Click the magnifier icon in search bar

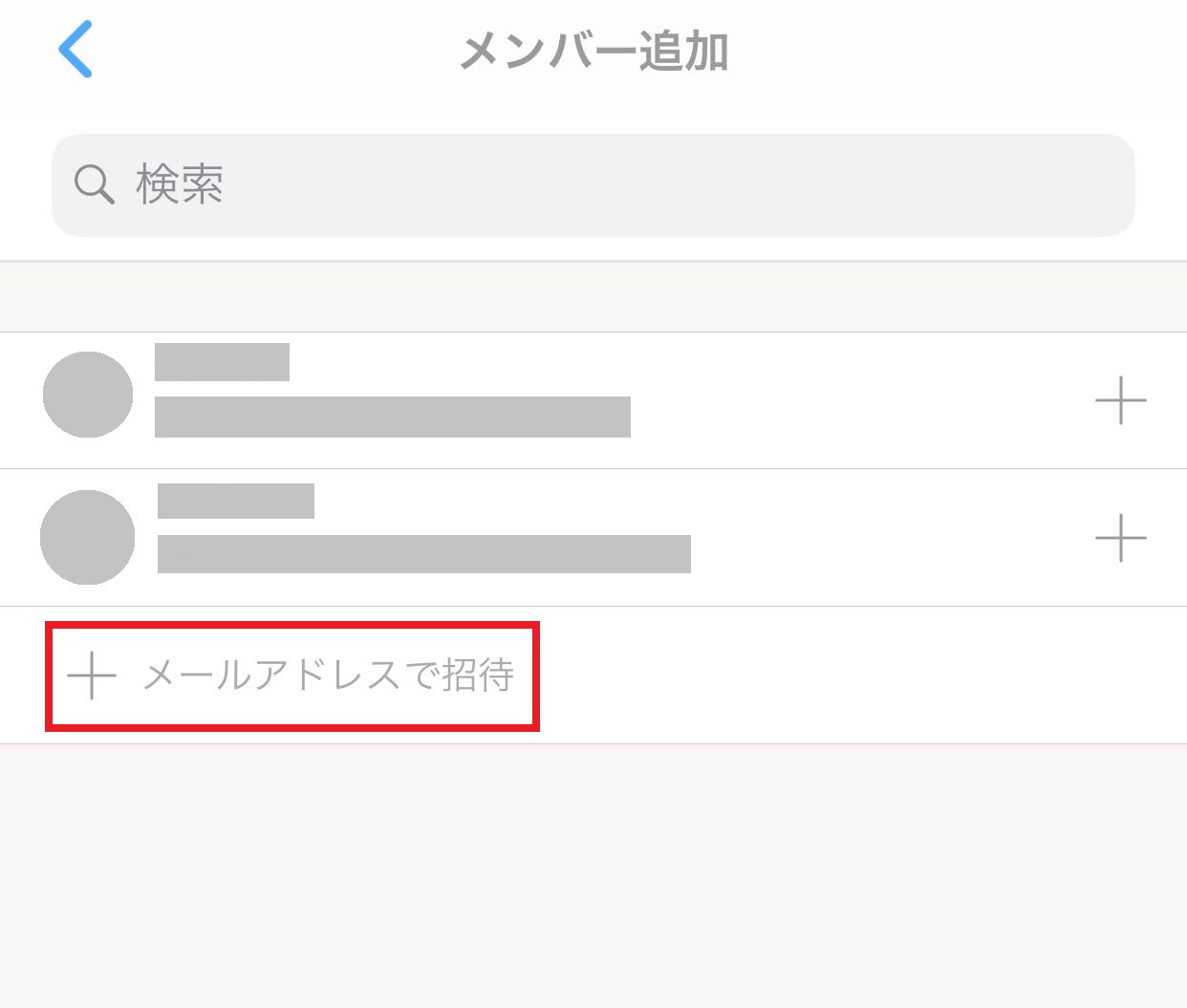click(94, 184)
